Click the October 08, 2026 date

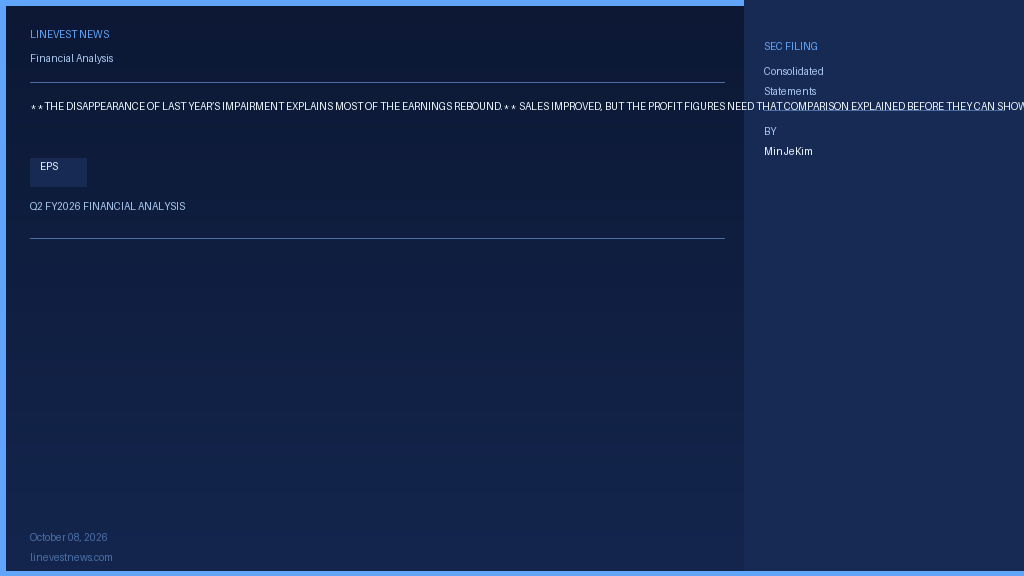click(x=69, y=537)
